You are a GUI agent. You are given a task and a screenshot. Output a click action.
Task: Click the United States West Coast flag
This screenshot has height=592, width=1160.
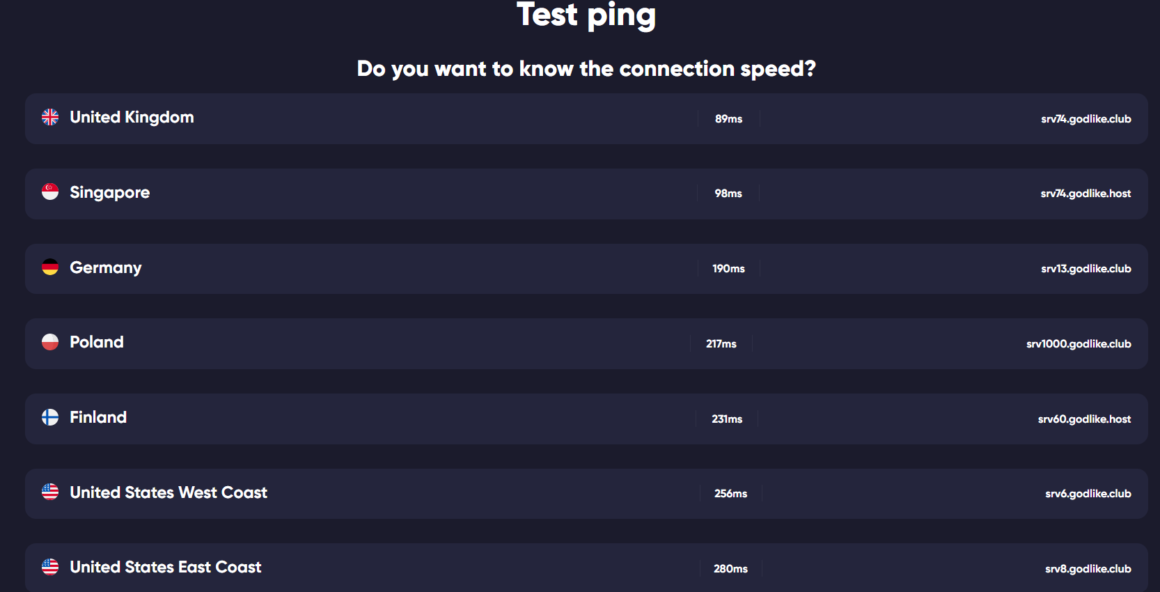click(x=50, y=492)
